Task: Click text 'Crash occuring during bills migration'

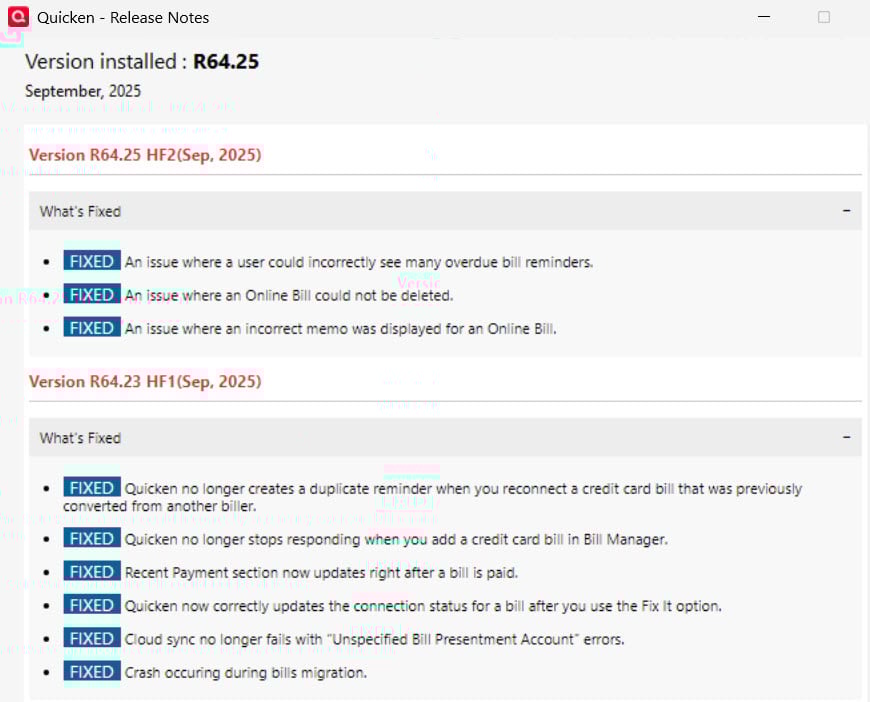Action: pyautogui.click(x=246, y=673)
